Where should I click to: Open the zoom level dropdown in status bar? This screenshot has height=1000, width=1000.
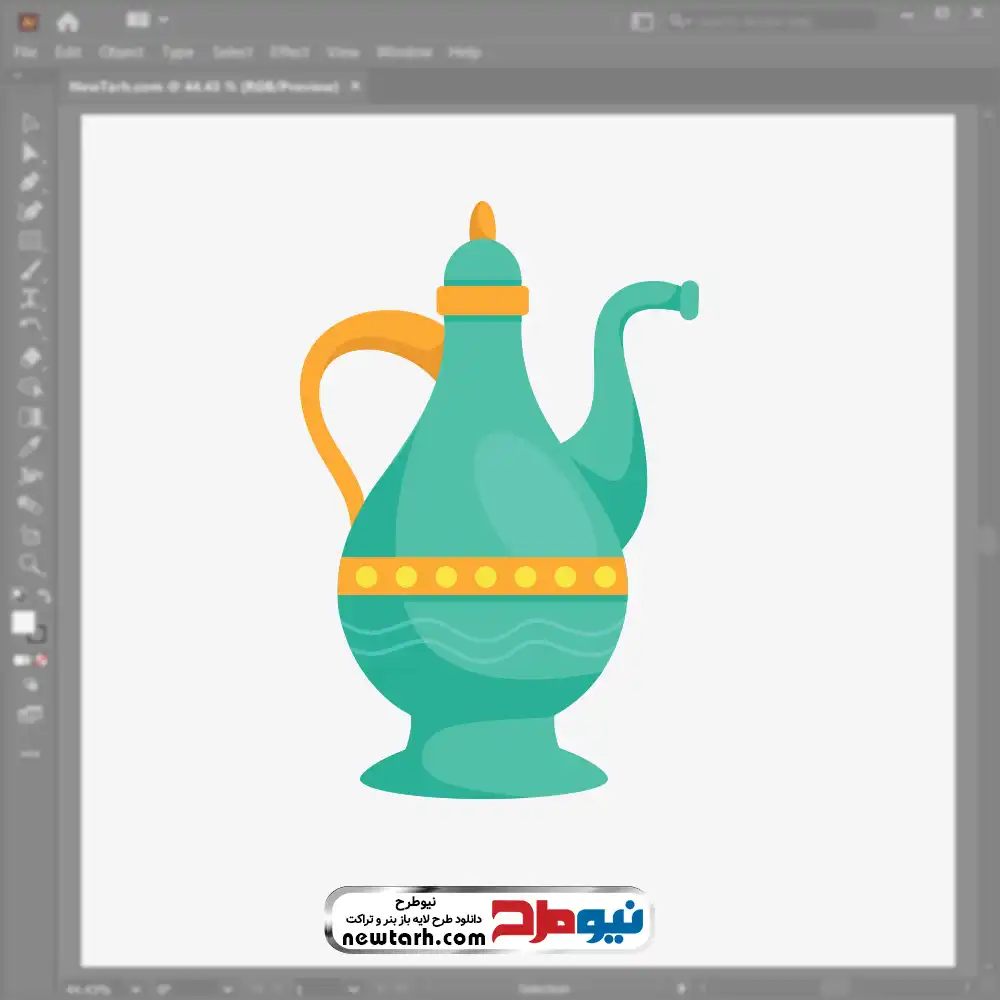[134, 989]
